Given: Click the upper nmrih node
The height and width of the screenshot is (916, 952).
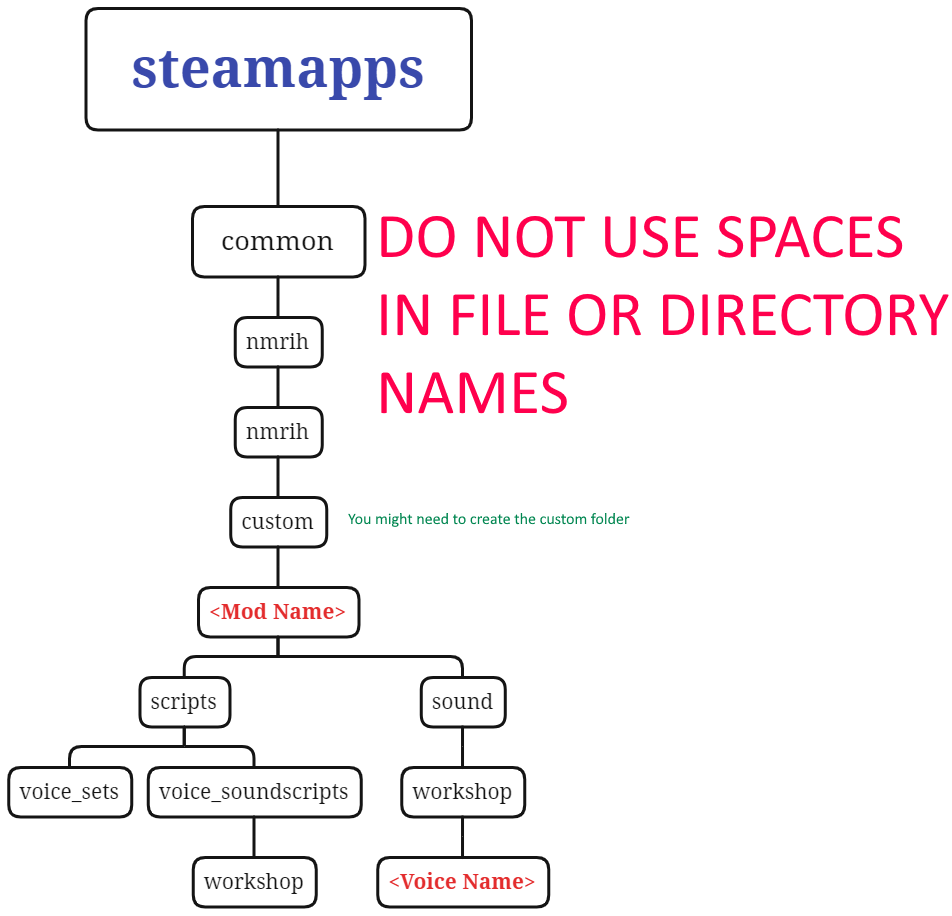Looking at the screenshot, I should pos(279,342).
